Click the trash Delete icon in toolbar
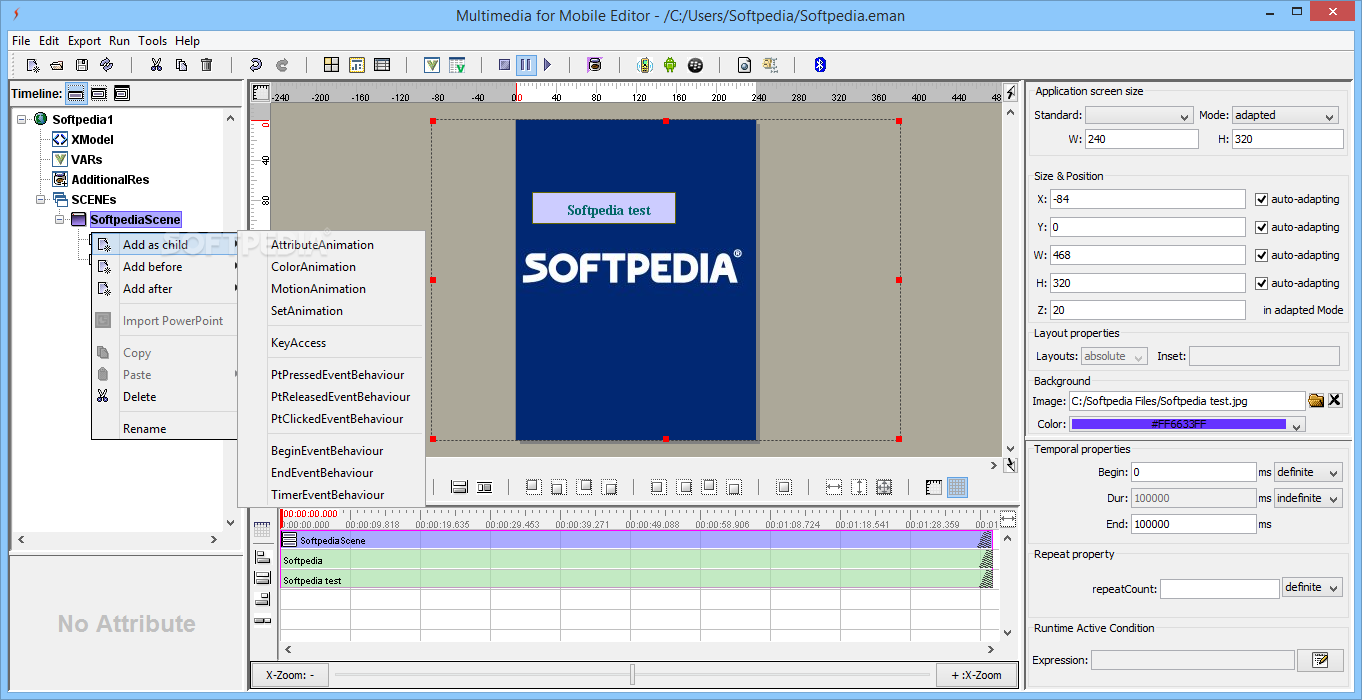Image resolution: width=1362 pixels, height=700 pixels. click(x=207, y=65)
